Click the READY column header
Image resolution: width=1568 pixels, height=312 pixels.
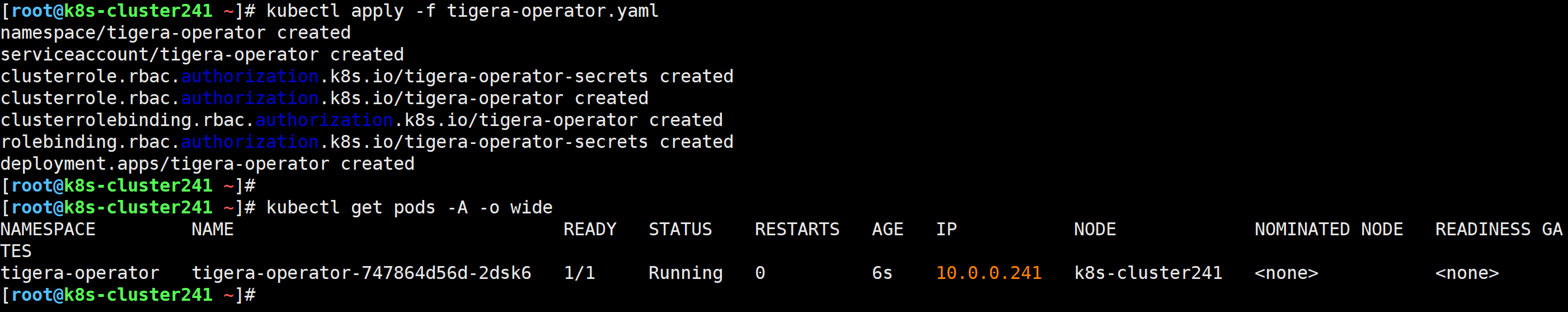click(590, 229)
